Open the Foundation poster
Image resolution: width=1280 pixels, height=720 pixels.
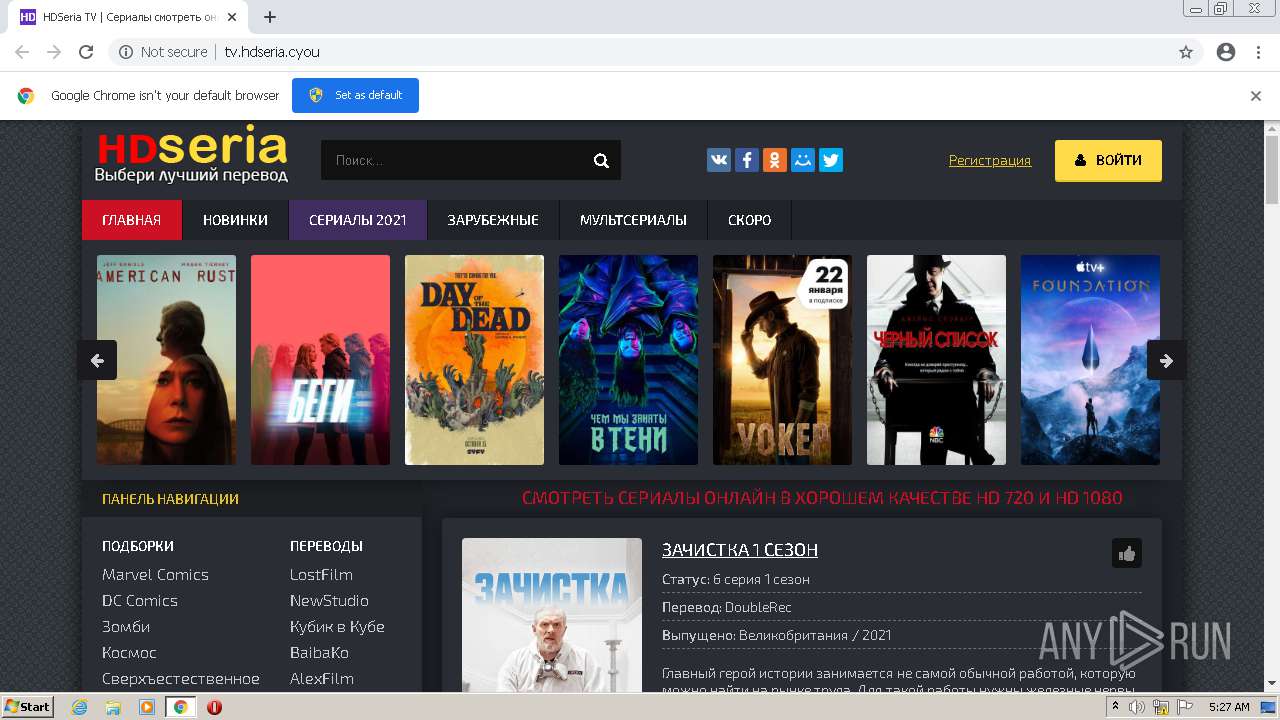[1090, 360]
